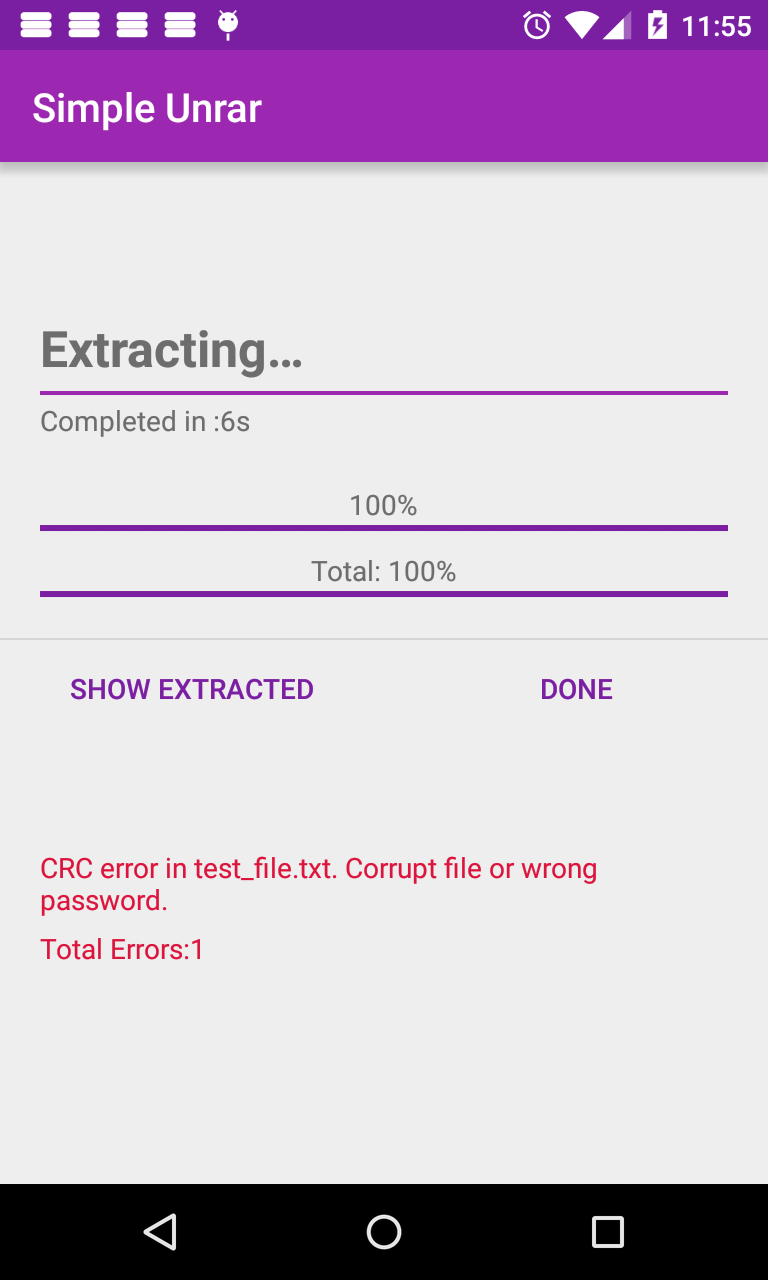
Task: Open recent apps with square button
Action: 607,1232
